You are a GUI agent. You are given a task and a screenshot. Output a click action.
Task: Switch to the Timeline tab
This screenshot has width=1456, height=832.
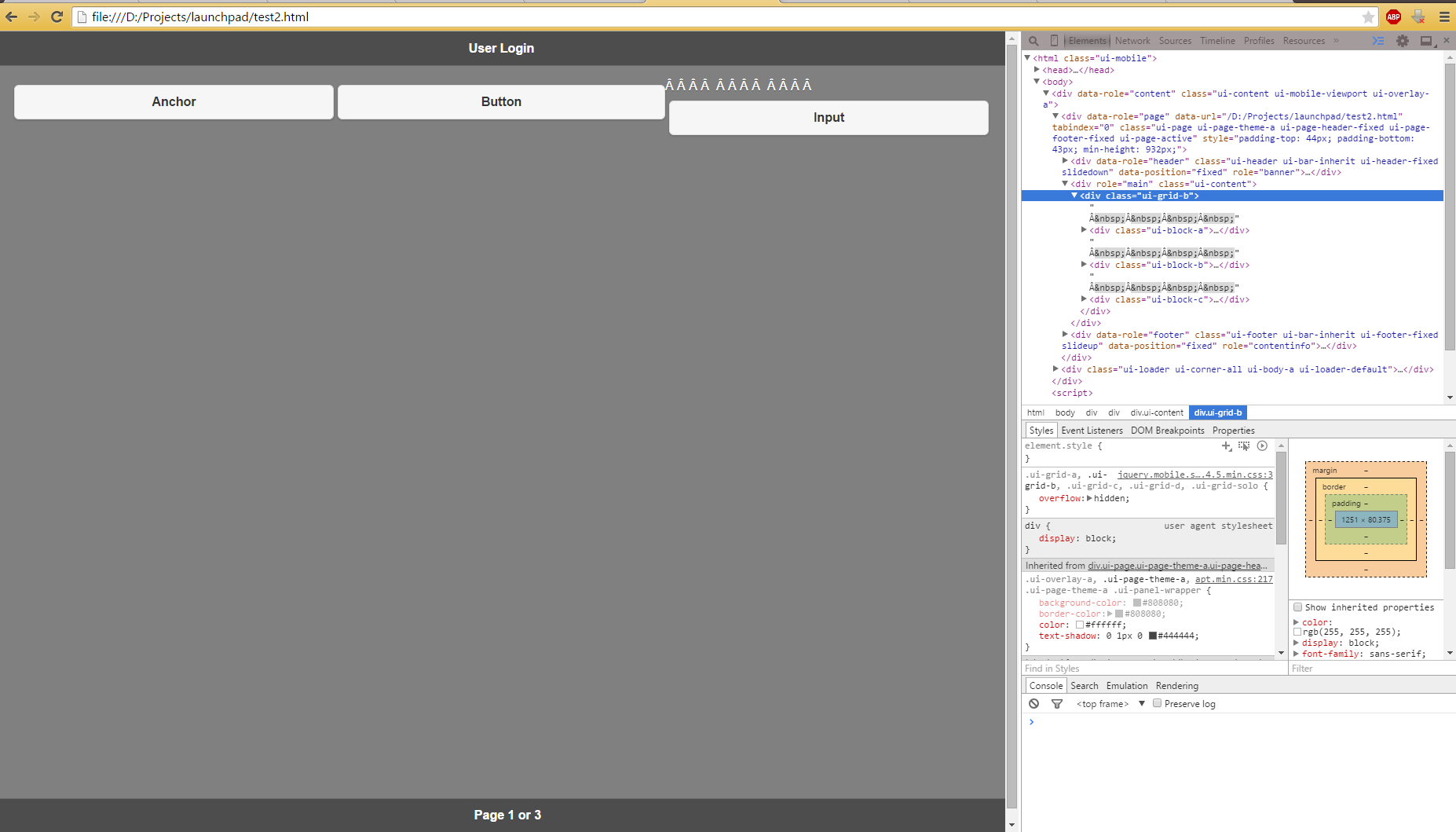coord(1217,41)
